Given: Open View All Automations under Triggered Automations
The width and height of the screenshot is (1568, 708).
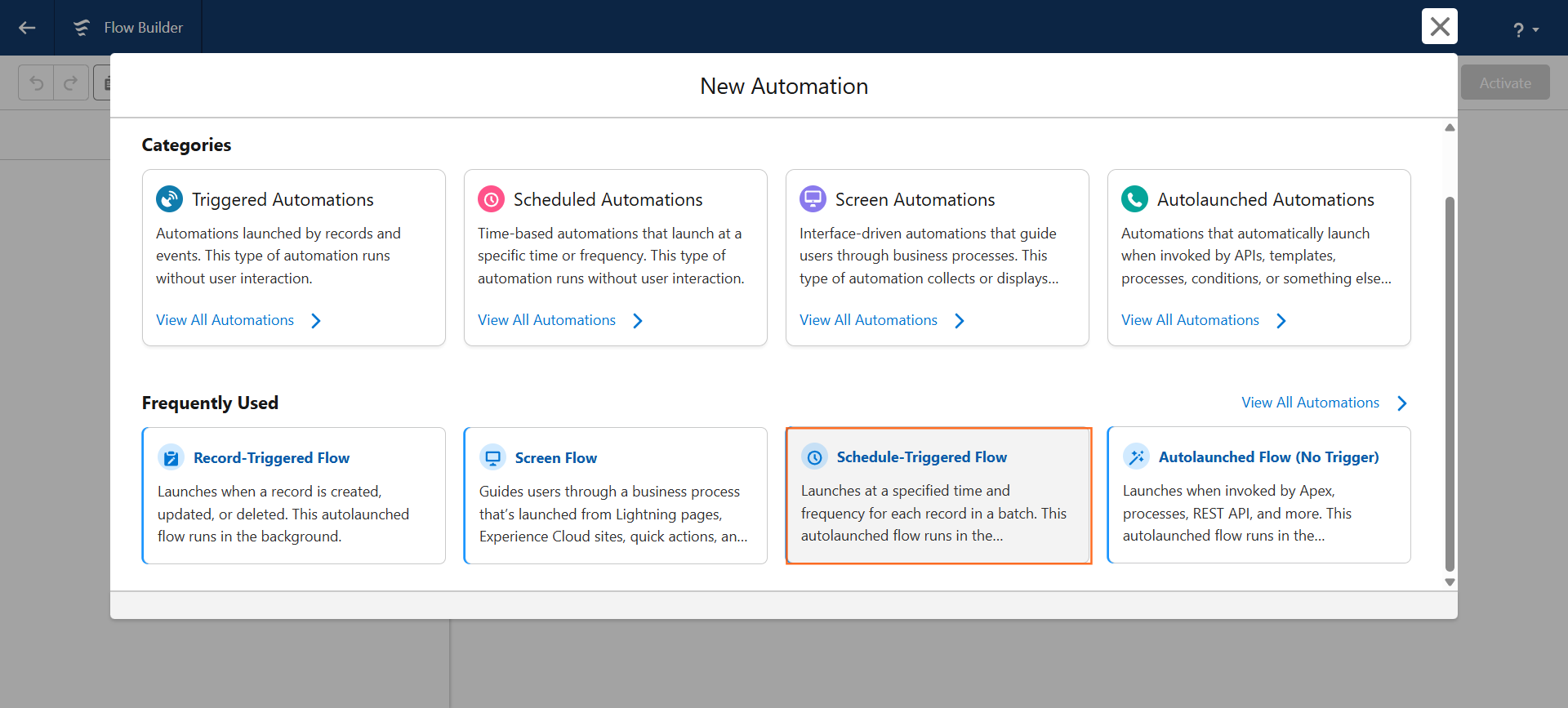Looking at the screenshot, I should (225, 320).
